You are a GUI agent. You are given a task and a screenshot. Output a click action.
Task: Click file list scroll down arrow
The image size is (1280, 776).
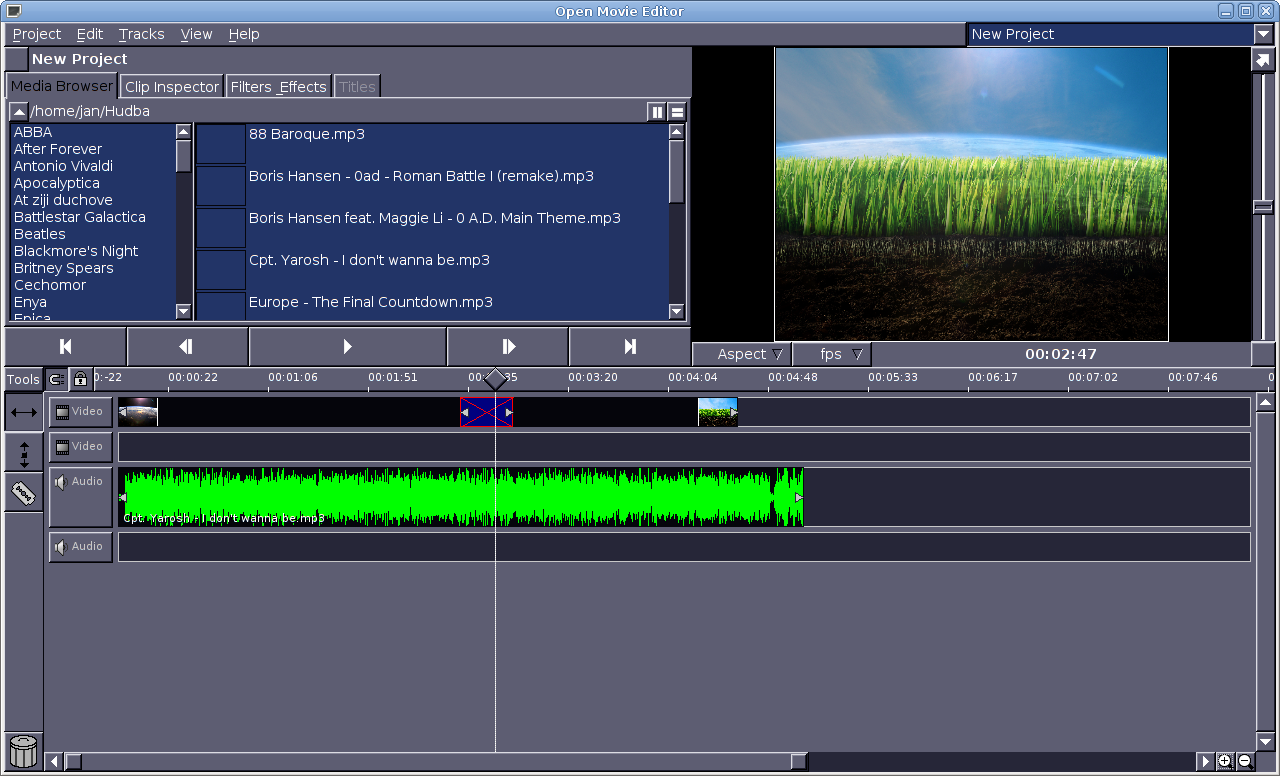pos(677,311)
